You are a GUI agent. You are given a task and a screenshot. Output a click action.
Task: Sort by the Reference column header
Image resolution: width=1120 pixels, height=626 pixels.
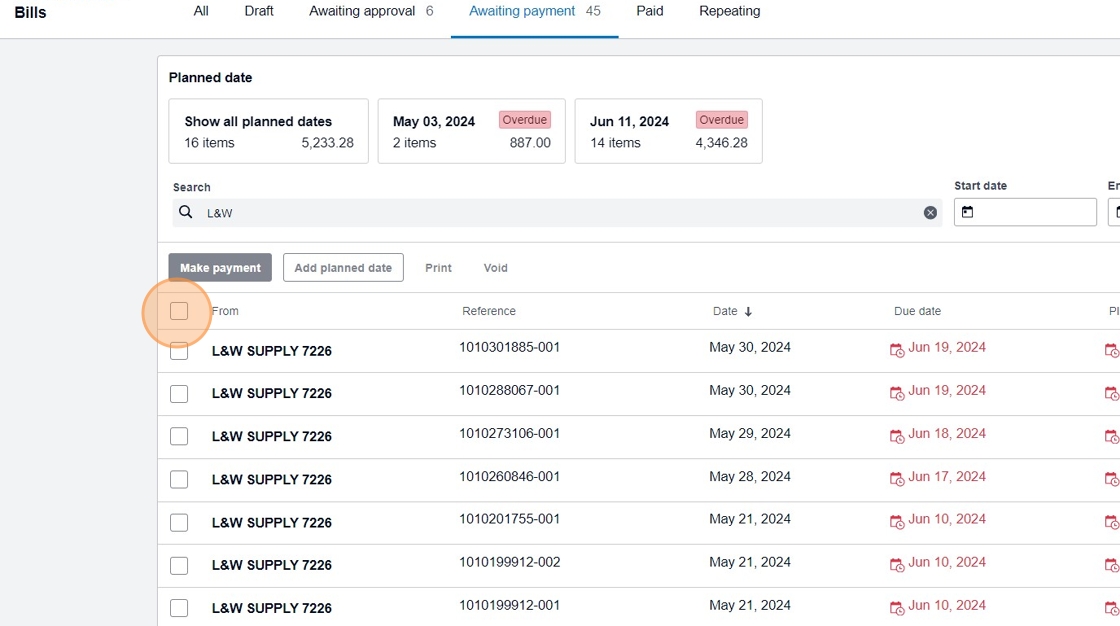pyautogui.click(x=489, y=311)
